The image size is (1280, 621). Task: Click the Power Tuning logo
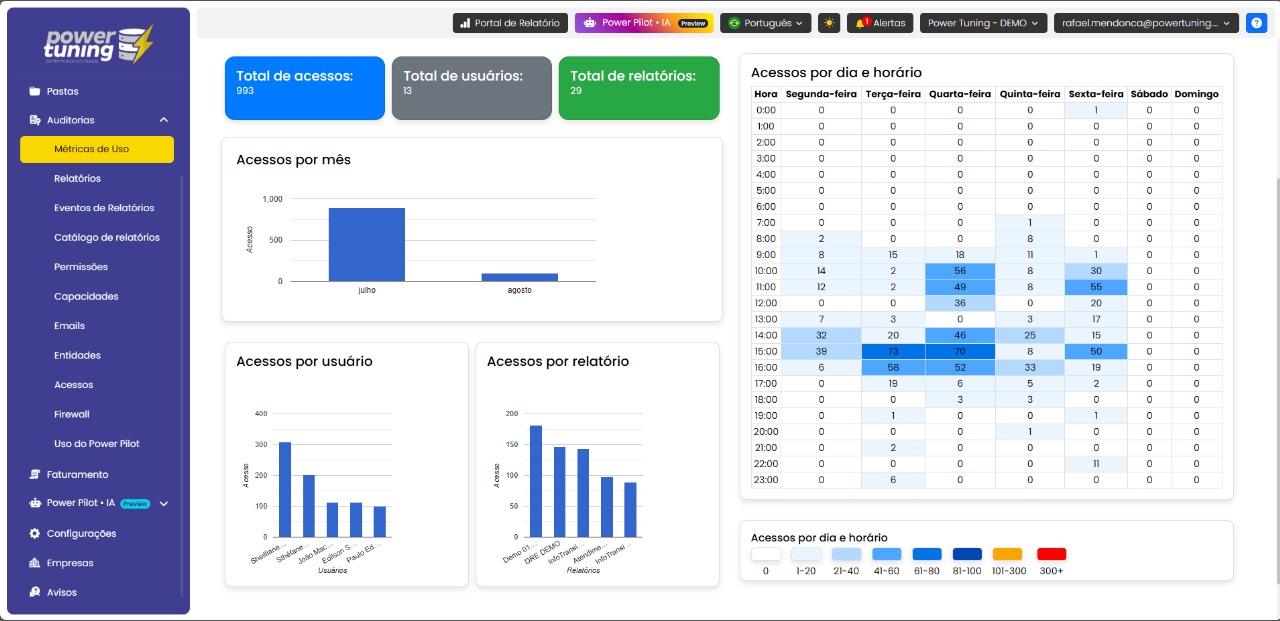(99, 45)
